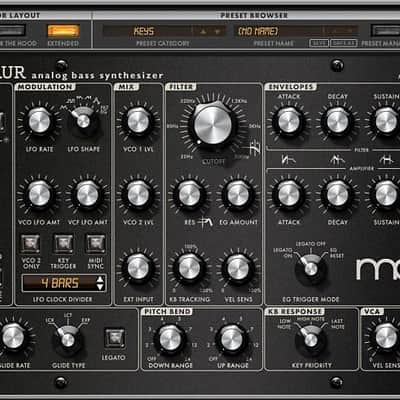The image size is (400, 400).
Task: Click the LFO Shape selector switch
Action: click(x=83, y=121)
